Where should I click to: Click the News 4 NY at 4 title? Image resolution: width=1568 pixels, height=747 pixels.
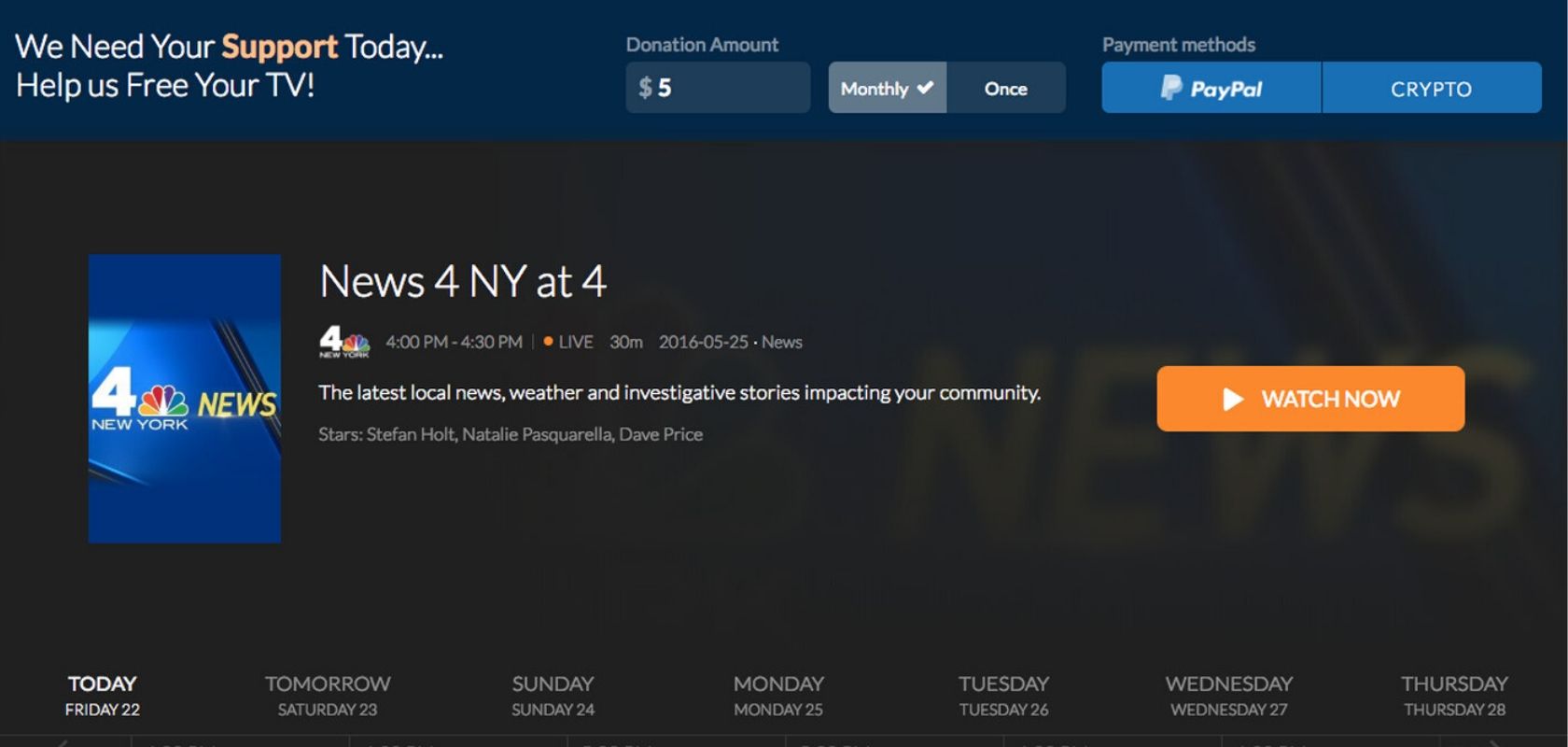463,281
